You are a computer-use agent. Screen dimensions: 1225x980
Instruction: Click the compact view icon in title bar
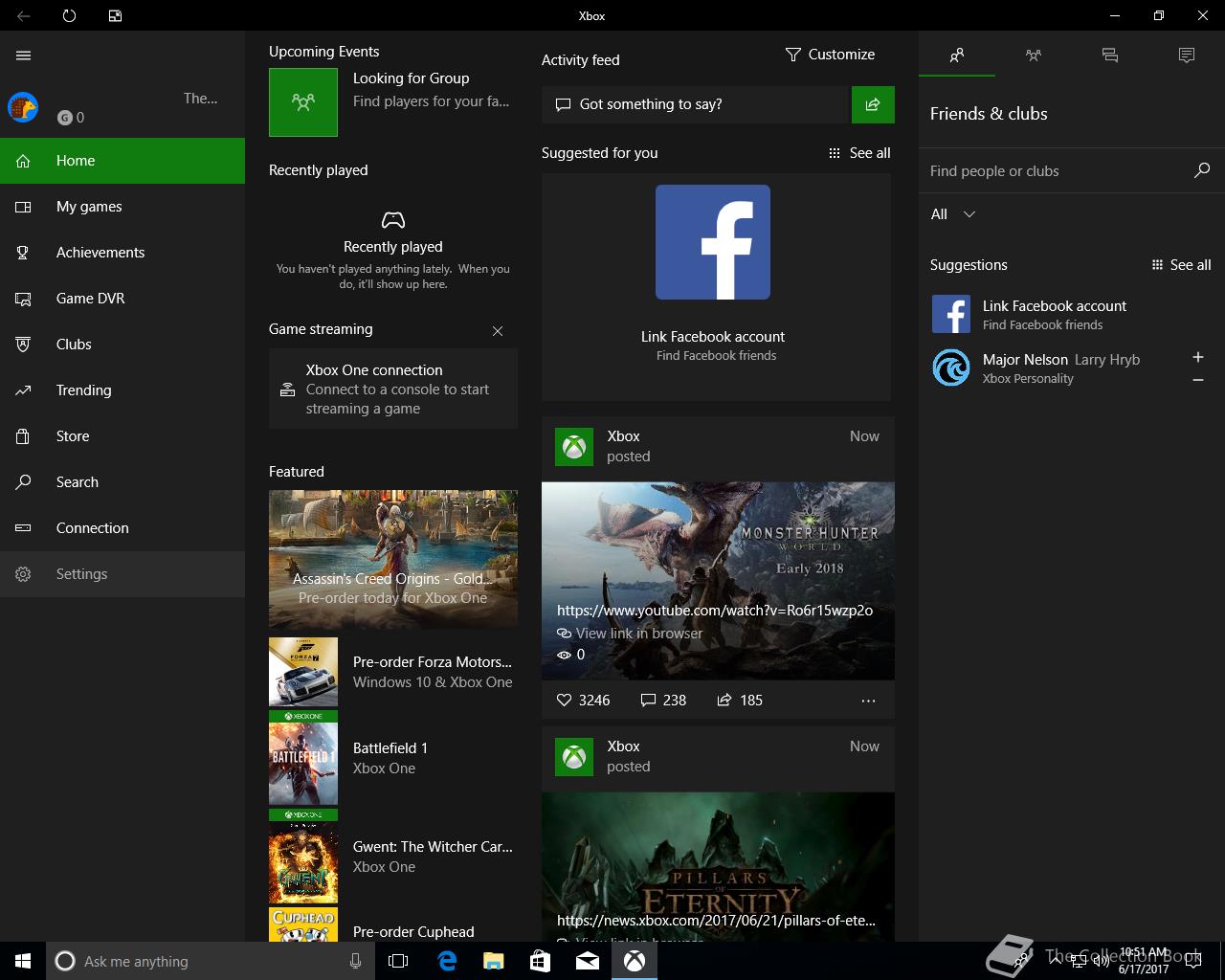pyautogui.click(x=115, y=15)
